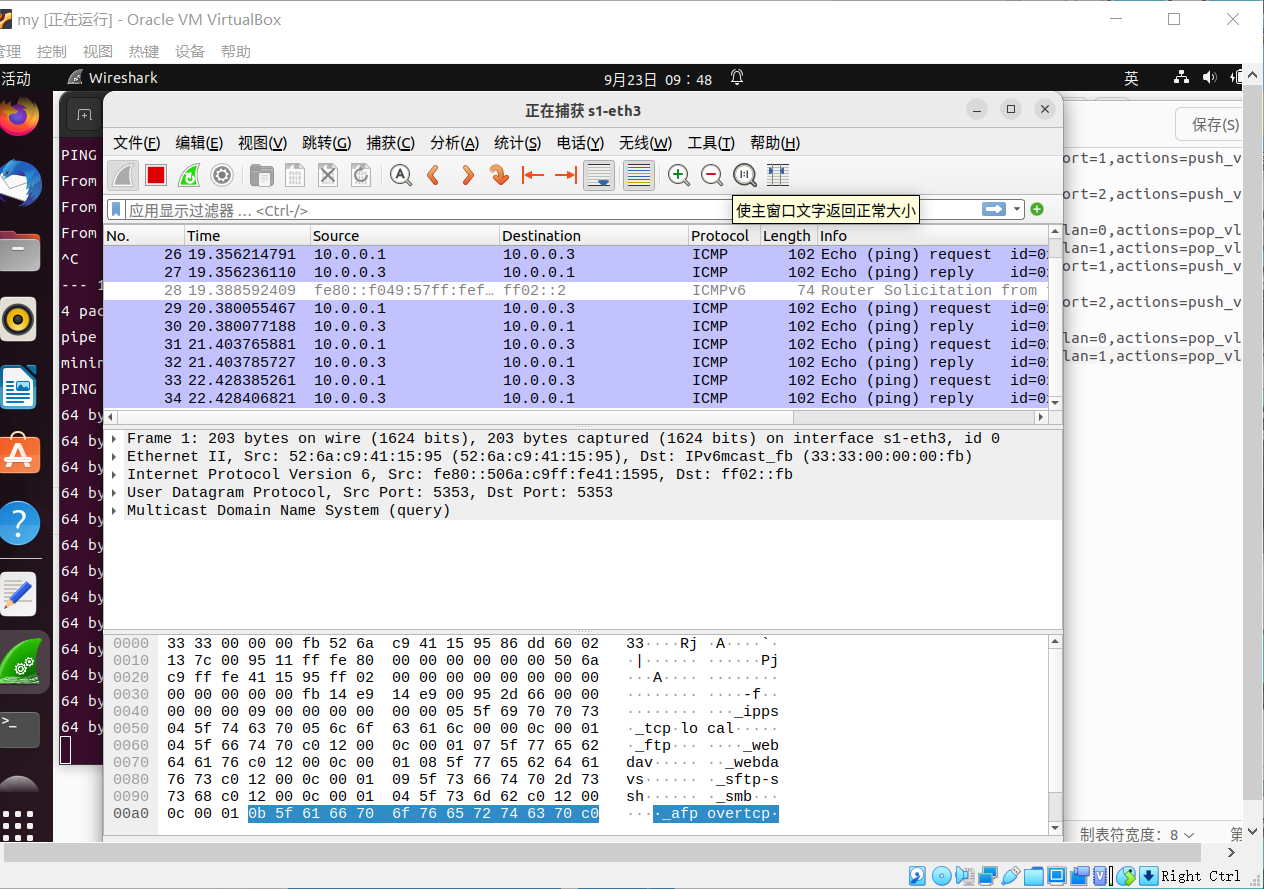The width and height of the screenshot is (1264, 889).
Task: Zoom in main window text
Action: (x=679, y=176)
